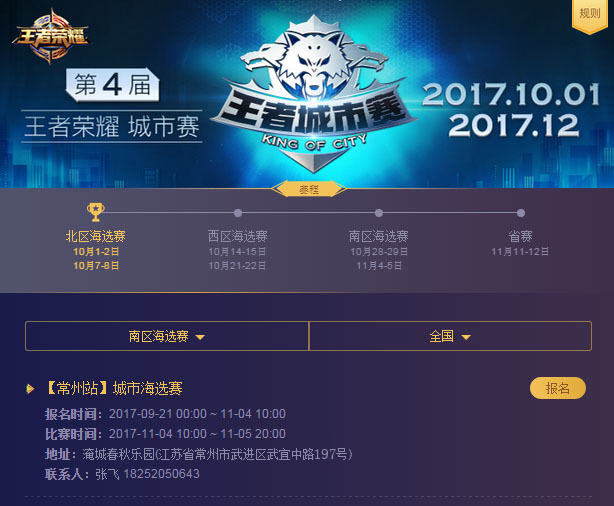Switch to 西区海选赛 stage

pos(238,236)
